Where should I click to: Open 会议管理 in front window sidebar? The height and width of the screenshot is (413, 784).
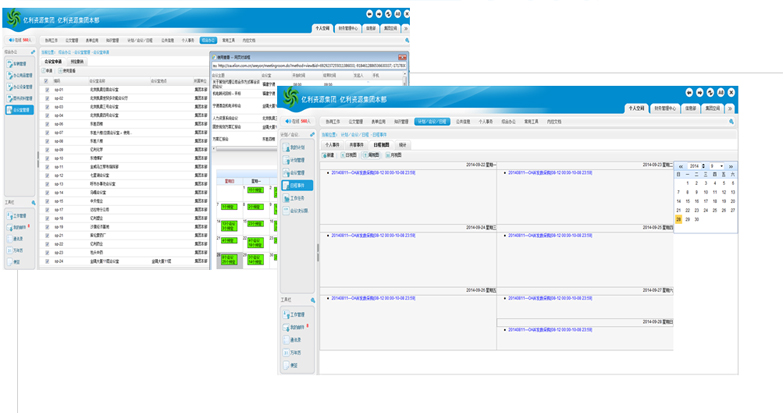[x=297, y=173]
